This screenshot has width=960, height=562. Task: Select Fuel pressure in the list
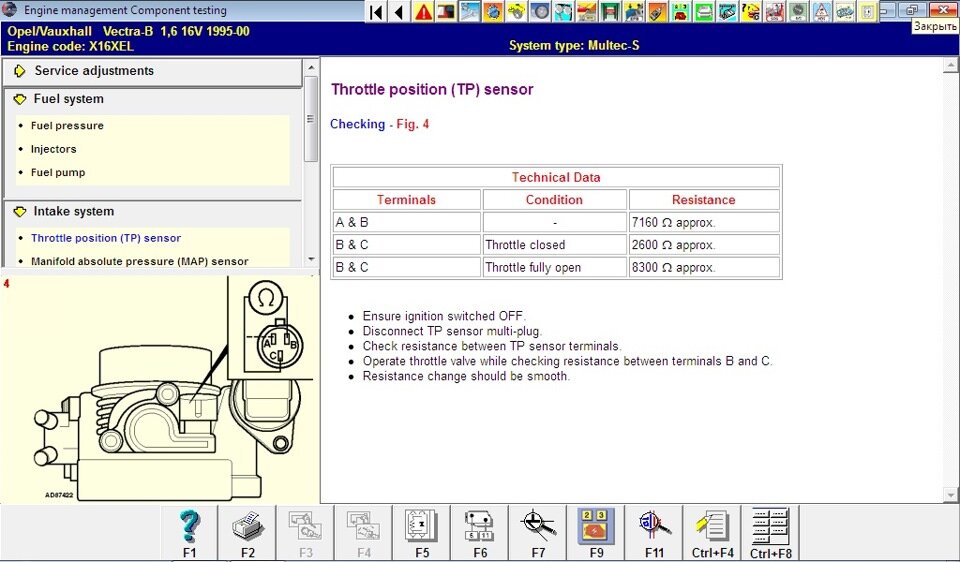(x=67, y=126)
